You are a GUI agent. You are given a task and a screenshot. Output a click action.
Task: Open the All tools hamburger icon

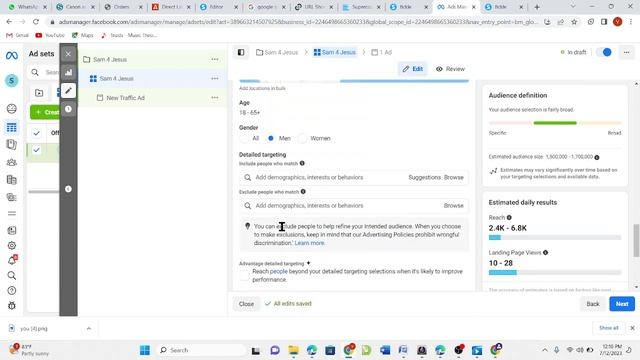(x=11, y=213)
